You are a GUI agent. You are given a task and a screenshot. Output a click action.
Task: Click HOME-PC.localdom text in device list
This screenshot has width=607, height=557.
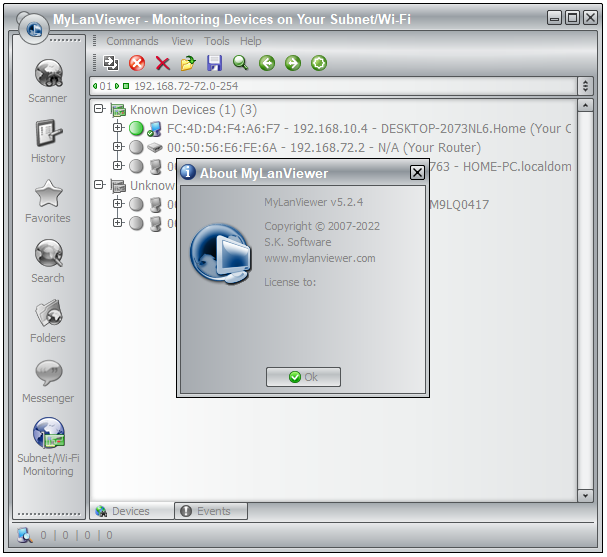pyautogui.click(x=517, y=167)
